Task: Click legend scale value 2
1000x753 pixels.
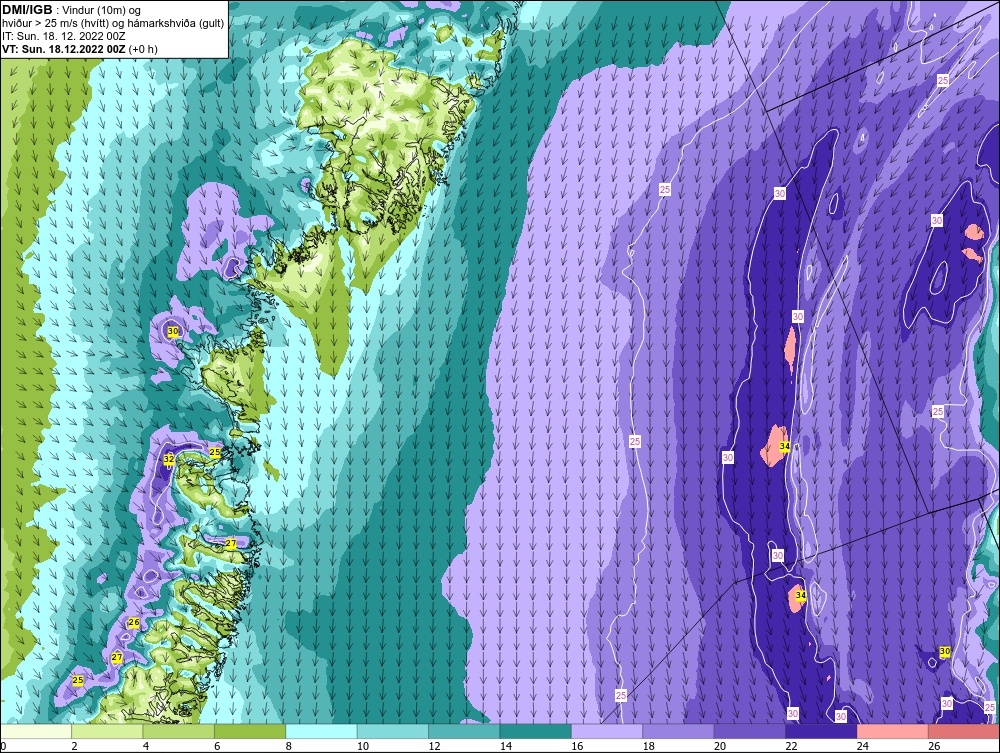Action: 75,746
